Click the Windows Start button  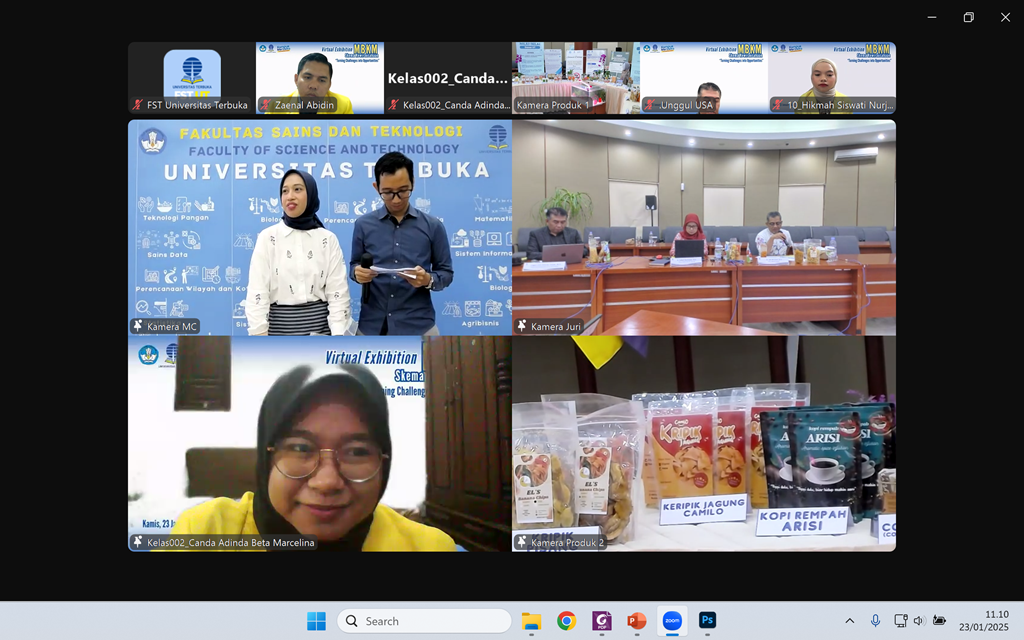coord(316,621)
